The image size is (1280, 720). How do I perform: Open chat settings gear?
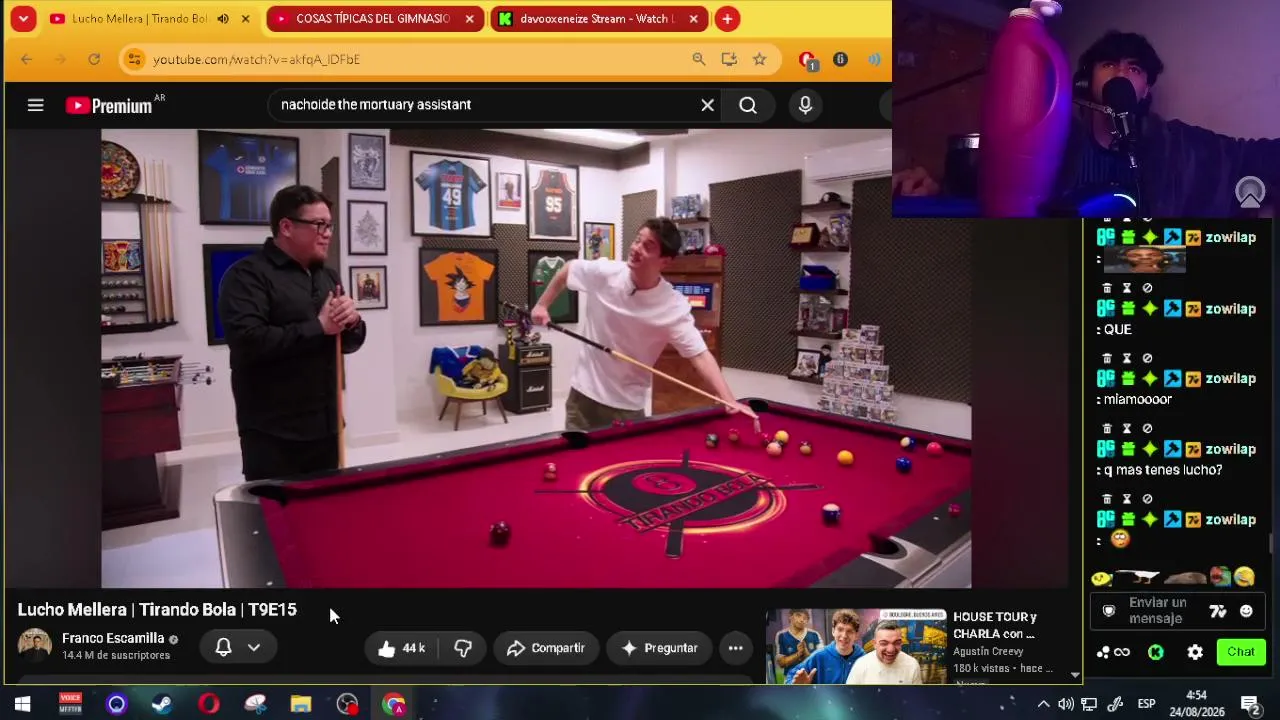point(1195,652)
